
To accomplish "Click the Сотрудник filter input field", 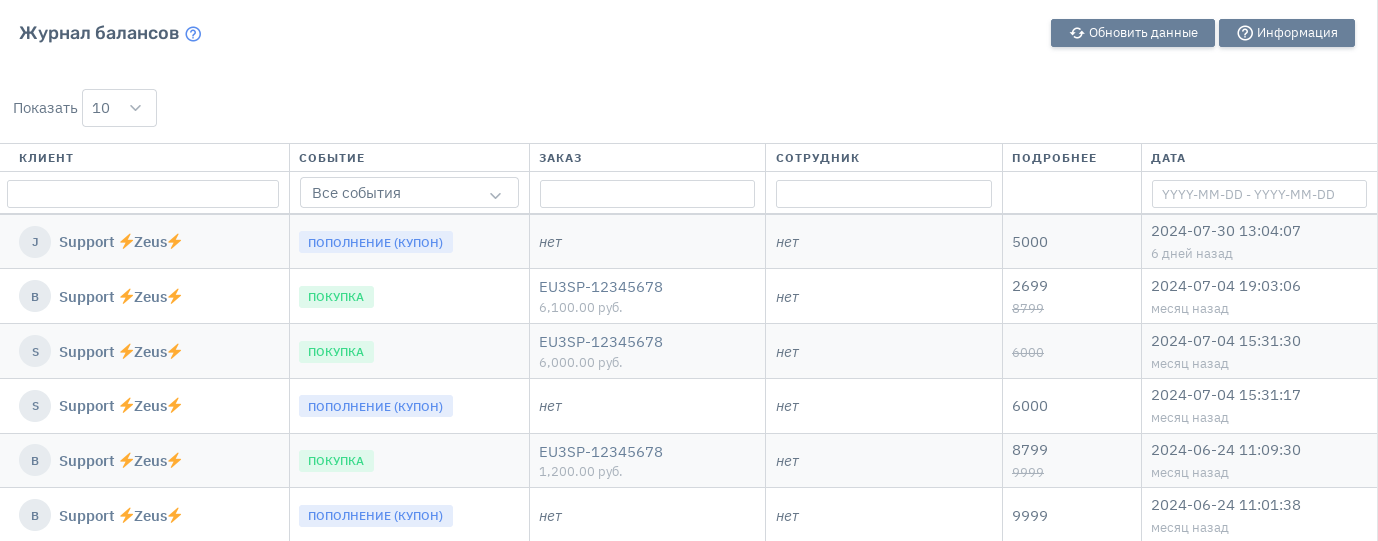I will (x=883, y=194).
